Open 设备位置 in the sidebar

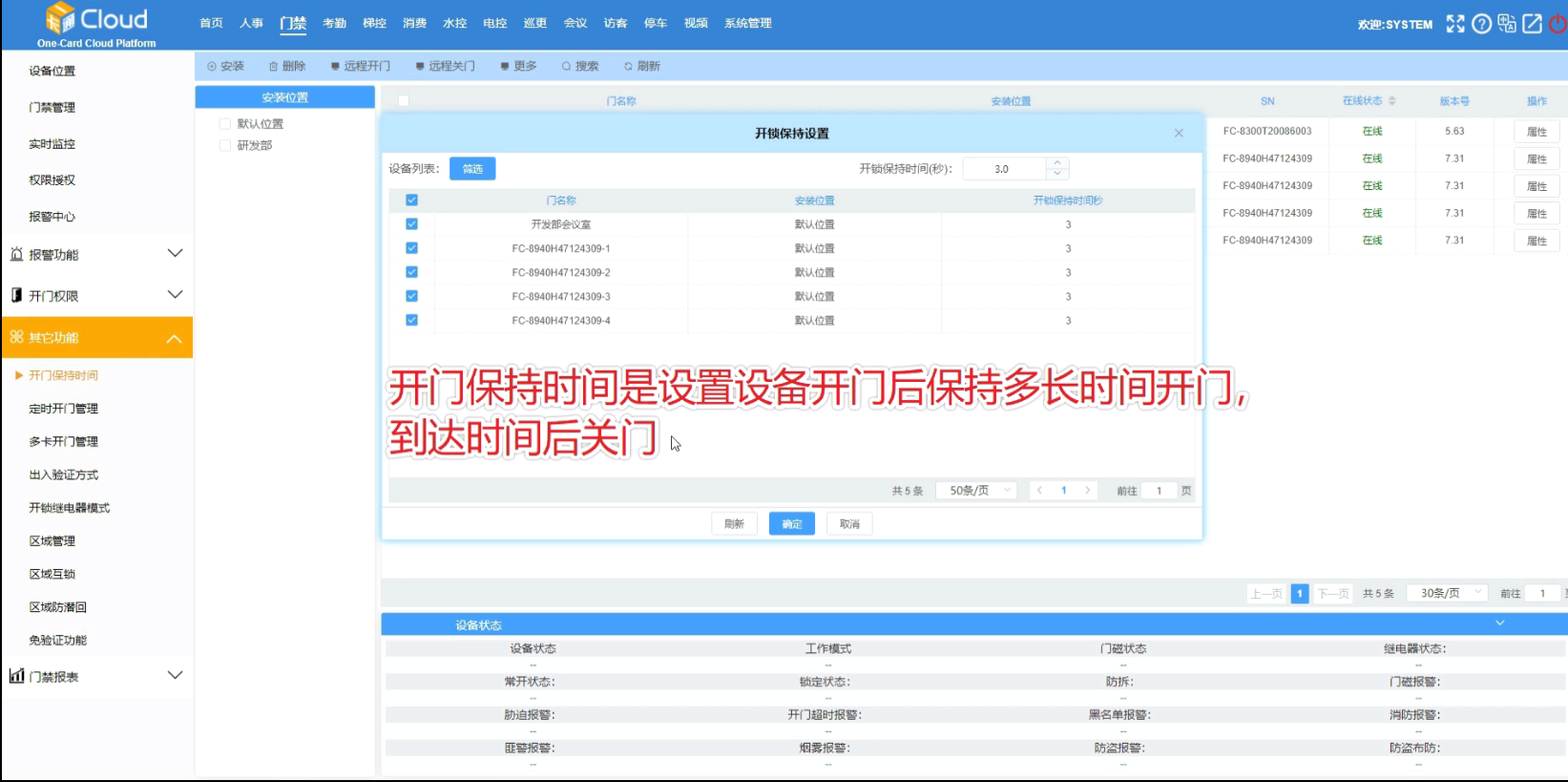pyautogui.click(x=52, y=71)
